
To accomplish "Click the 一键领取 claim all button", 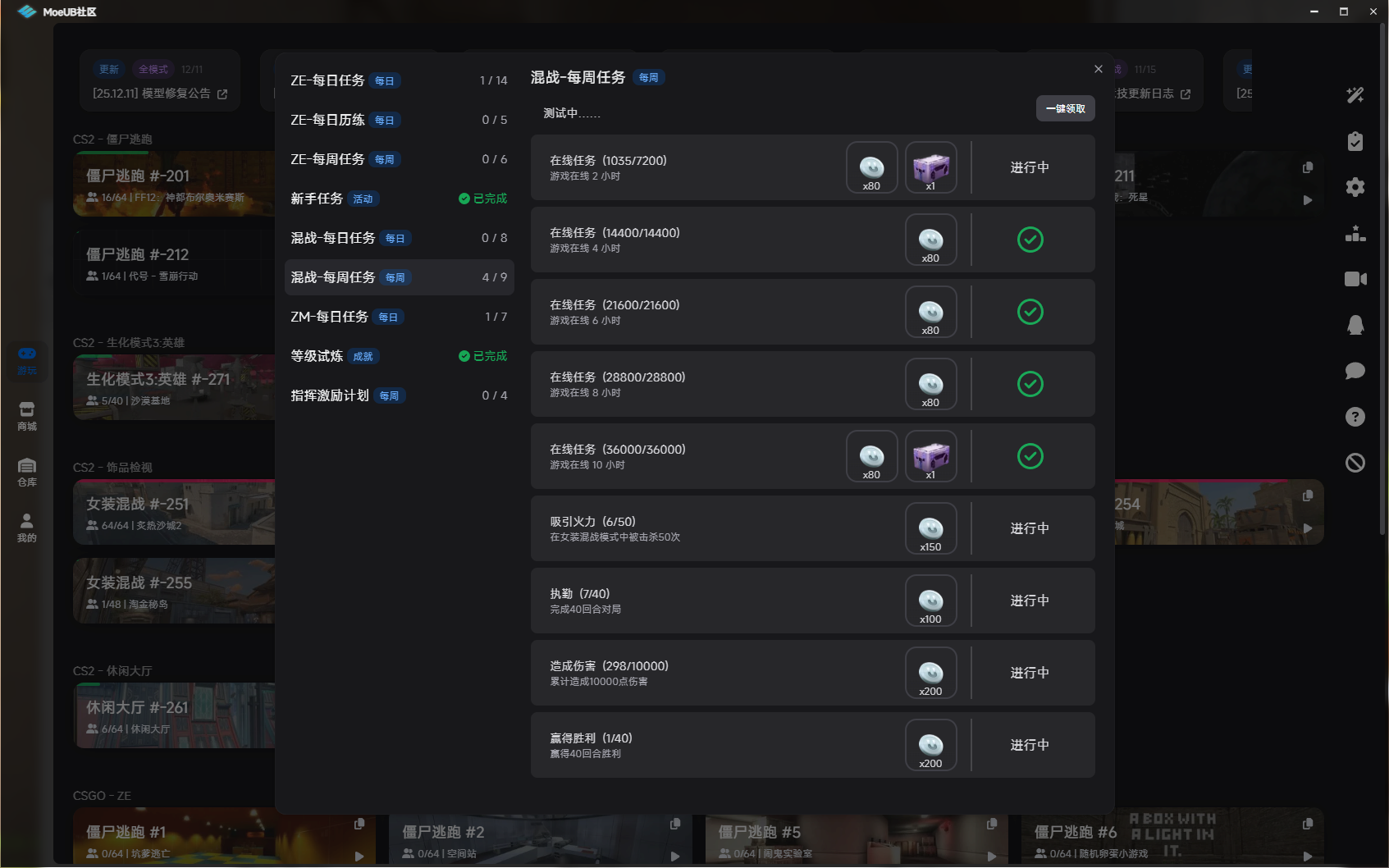I will click(x=1065, y=108).
